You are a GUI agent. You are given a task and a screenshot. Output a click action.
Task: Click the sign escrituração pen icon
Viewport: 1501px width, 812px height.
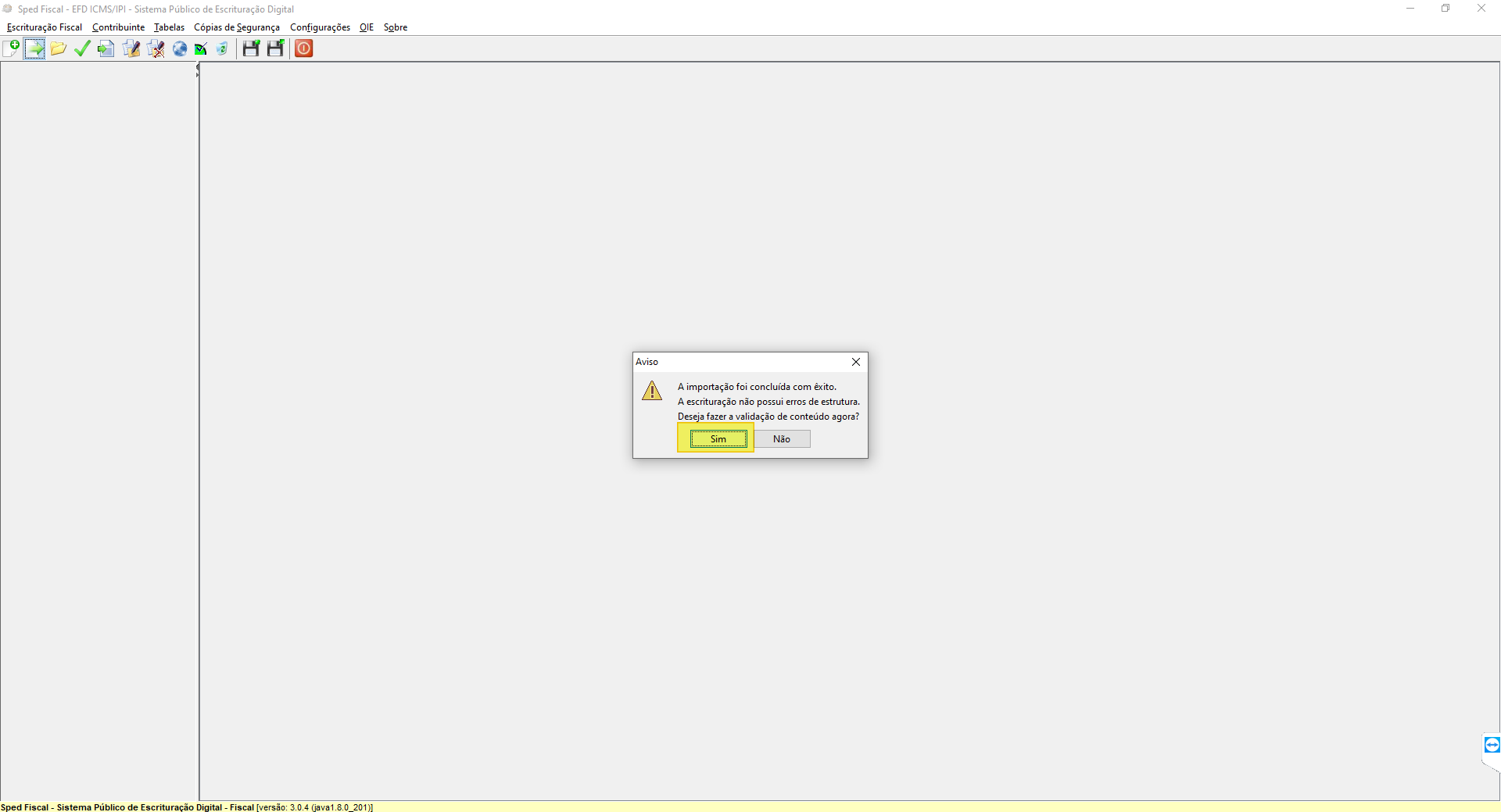pyautogui.click(x=131, y=48)
